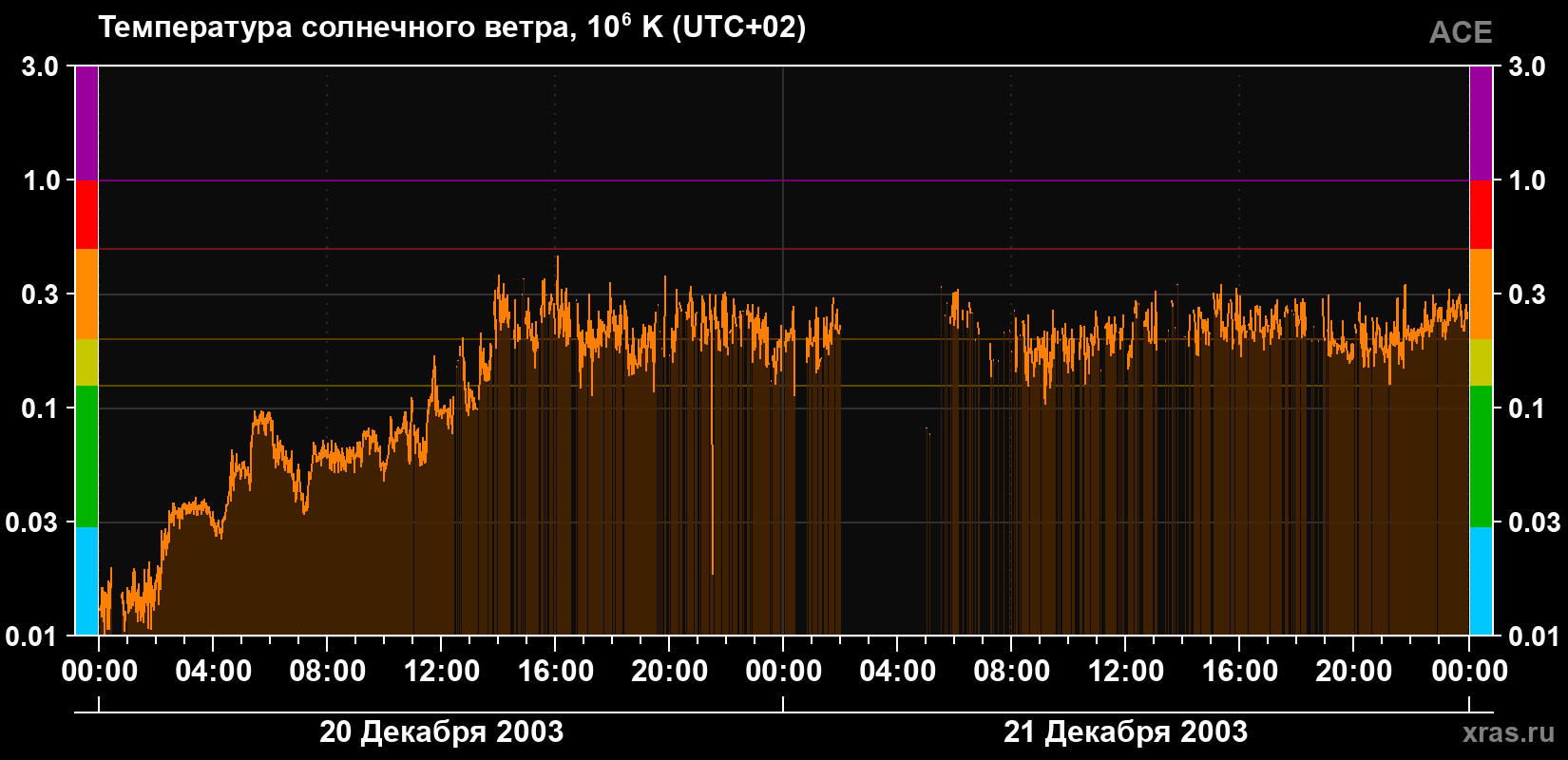
Task: Pick the orange segment of right color scale
Action: pyautogui.click(x=1482, y=294)
